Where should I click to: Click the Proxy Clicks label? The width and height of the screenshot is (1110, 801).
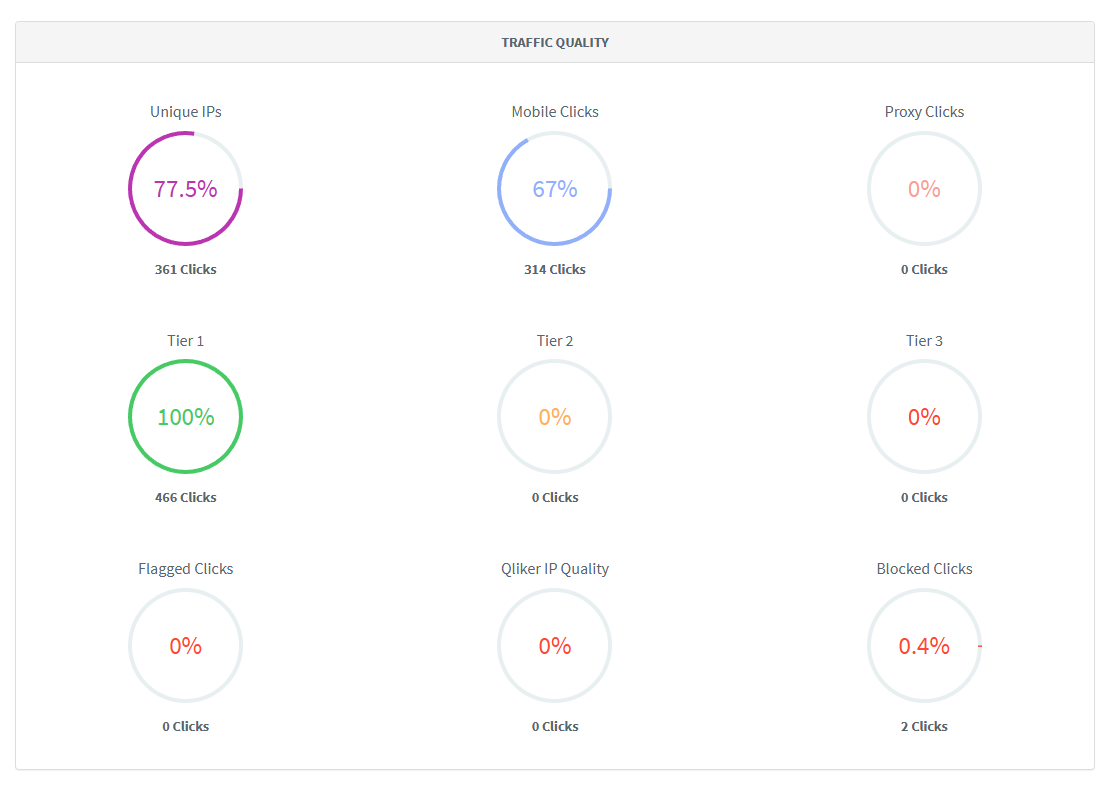tap(924, 112)
